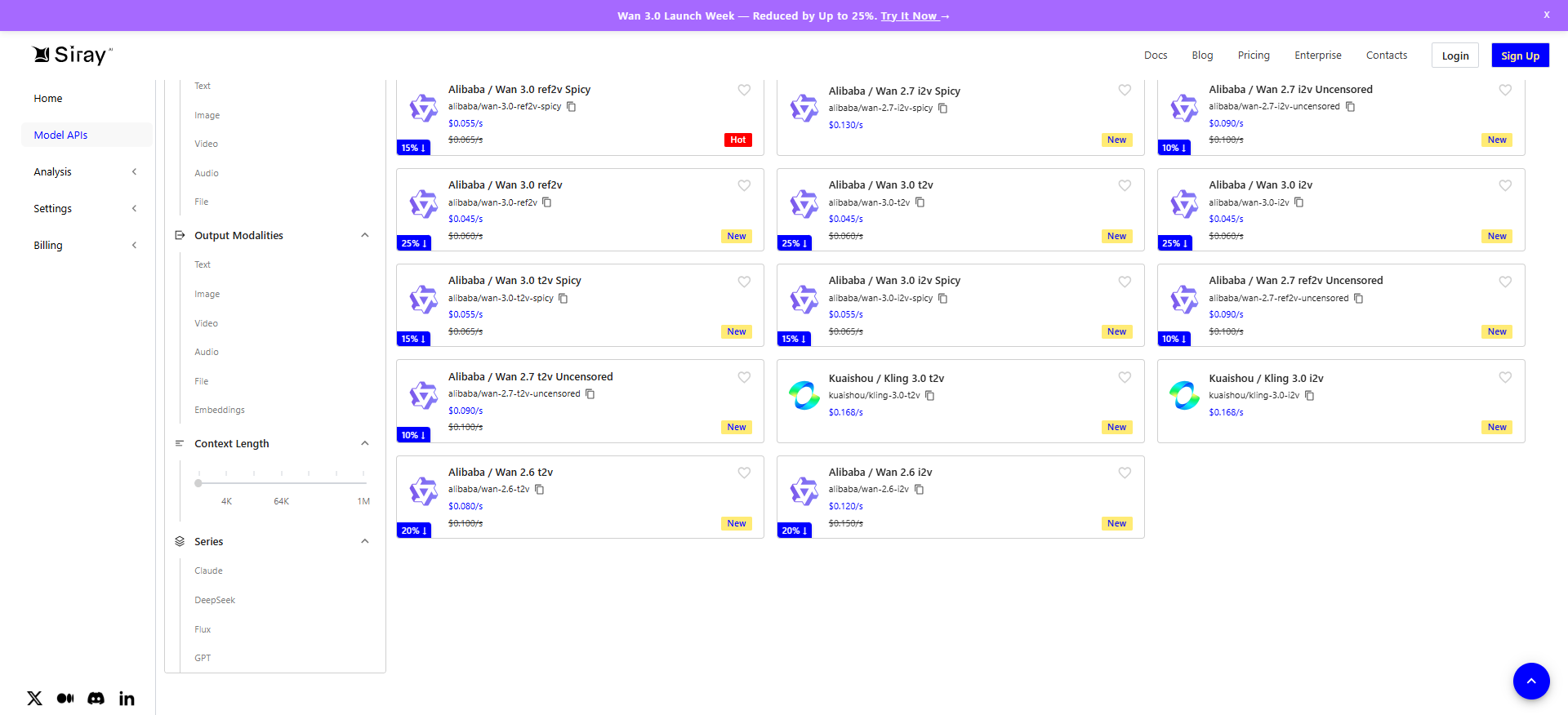The width and height of the screenshot is (1568, 715).
Task: Open Alibaba / Wan 2.7 t2v Uncensored model
Action: pos(530,376)
